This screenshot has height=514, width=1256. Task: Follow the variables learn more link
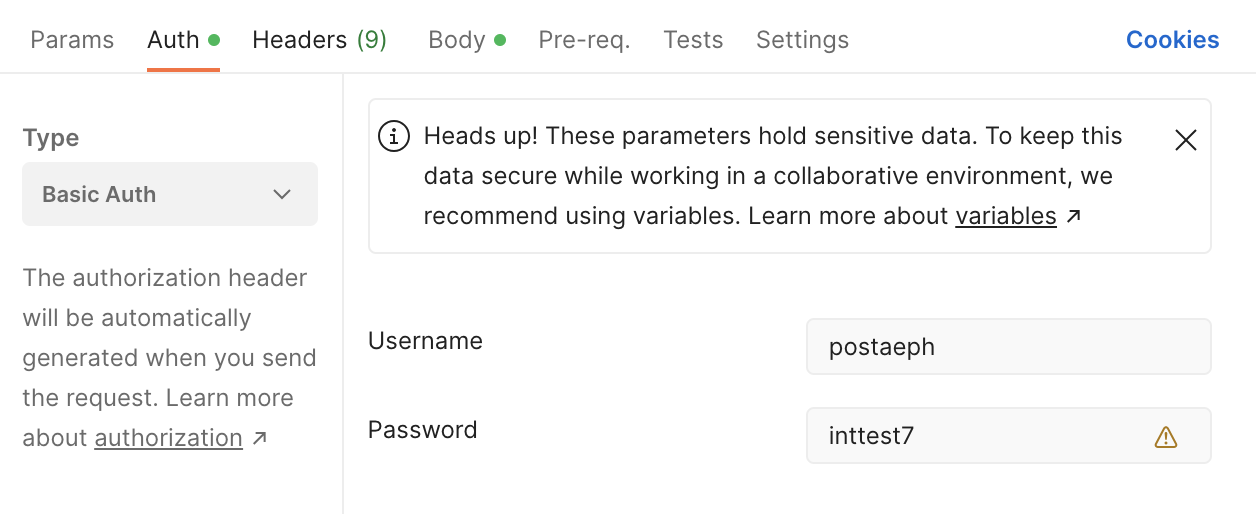click(1005, 216)
